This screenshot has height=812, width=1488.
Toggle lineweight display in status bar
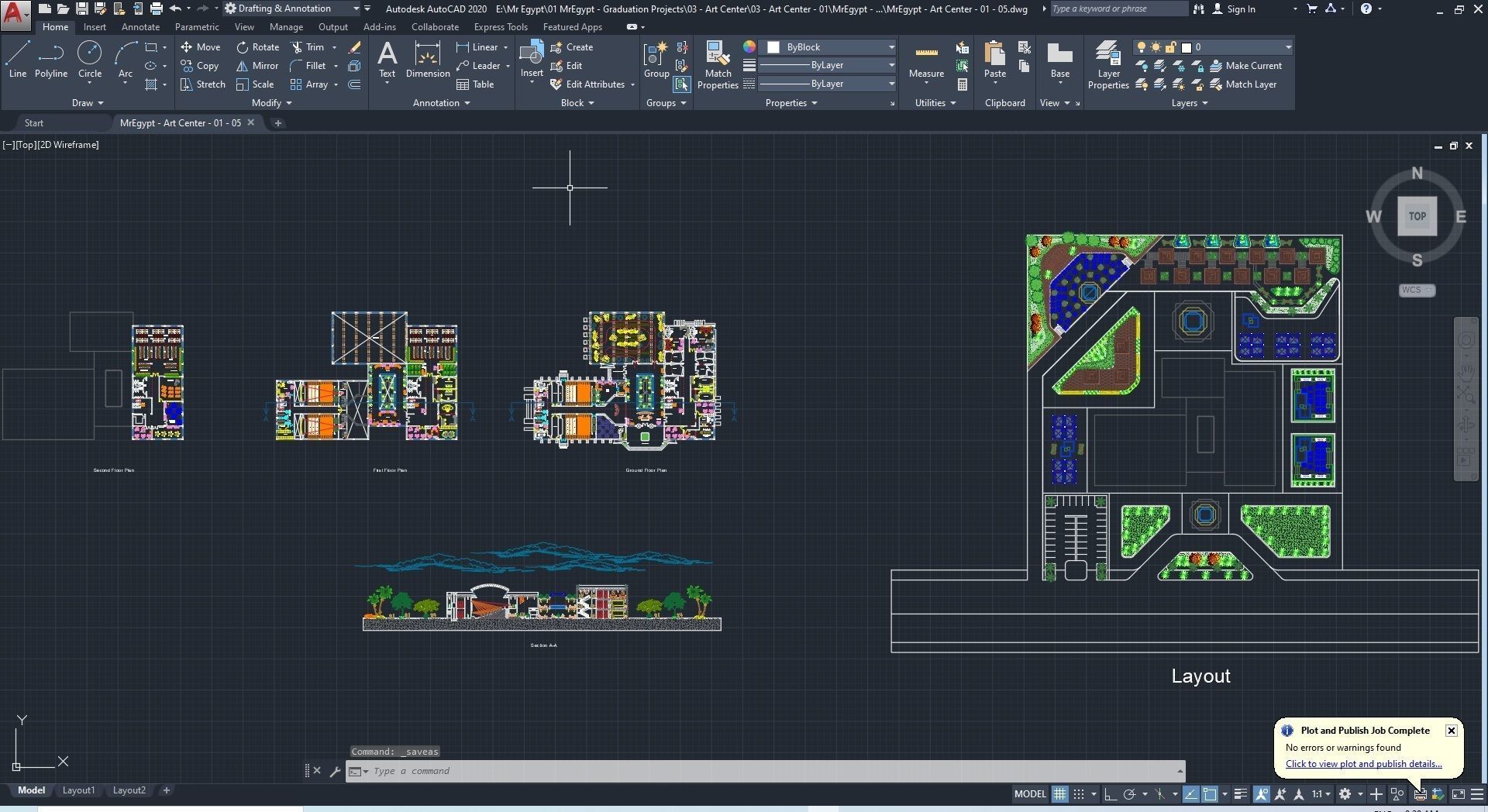[1240, 794]
